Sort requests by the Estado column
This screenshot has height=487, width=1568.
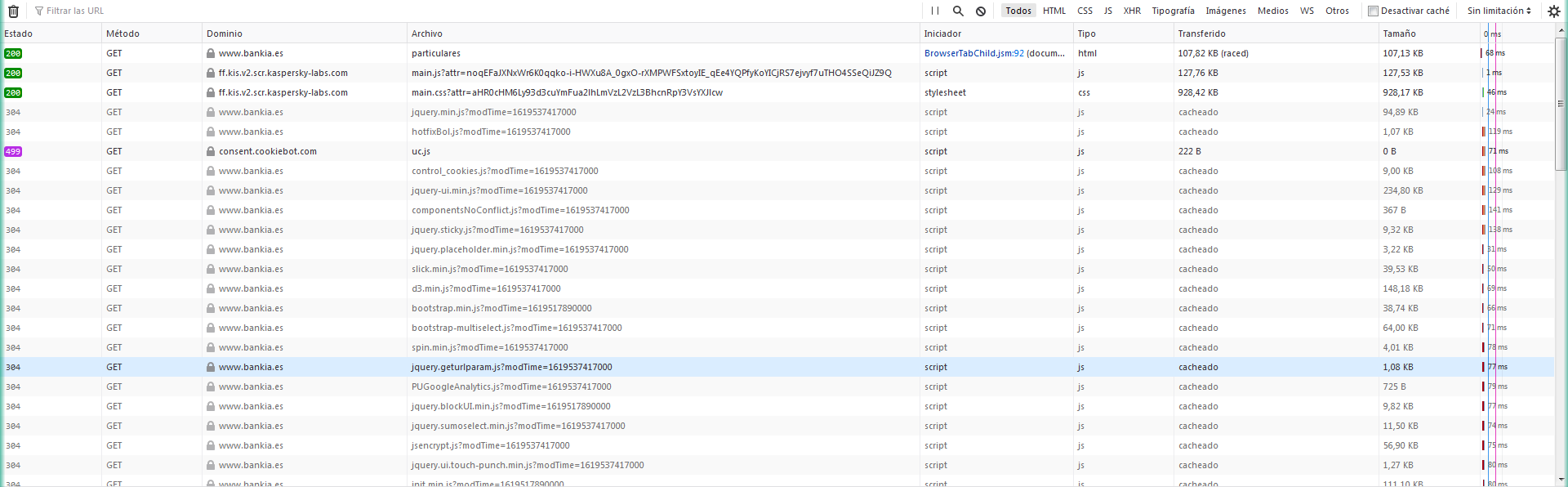pos(19,34)
